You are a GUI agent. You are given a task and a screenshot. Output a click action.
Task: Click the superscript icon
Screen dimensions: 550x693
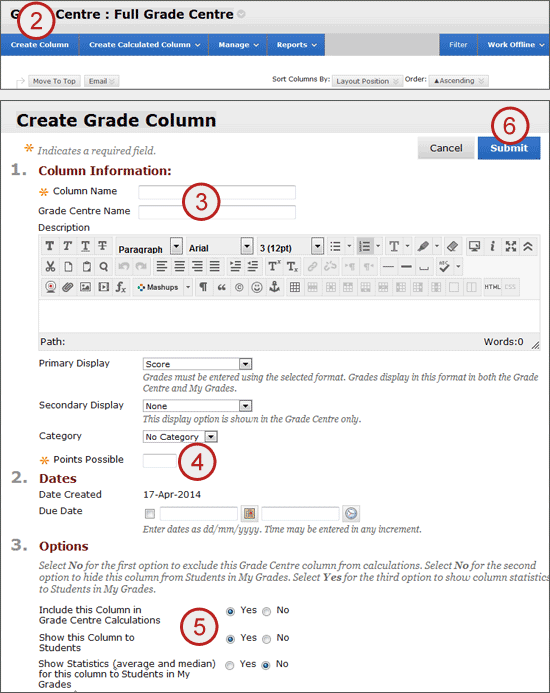(x=274, y=267)
